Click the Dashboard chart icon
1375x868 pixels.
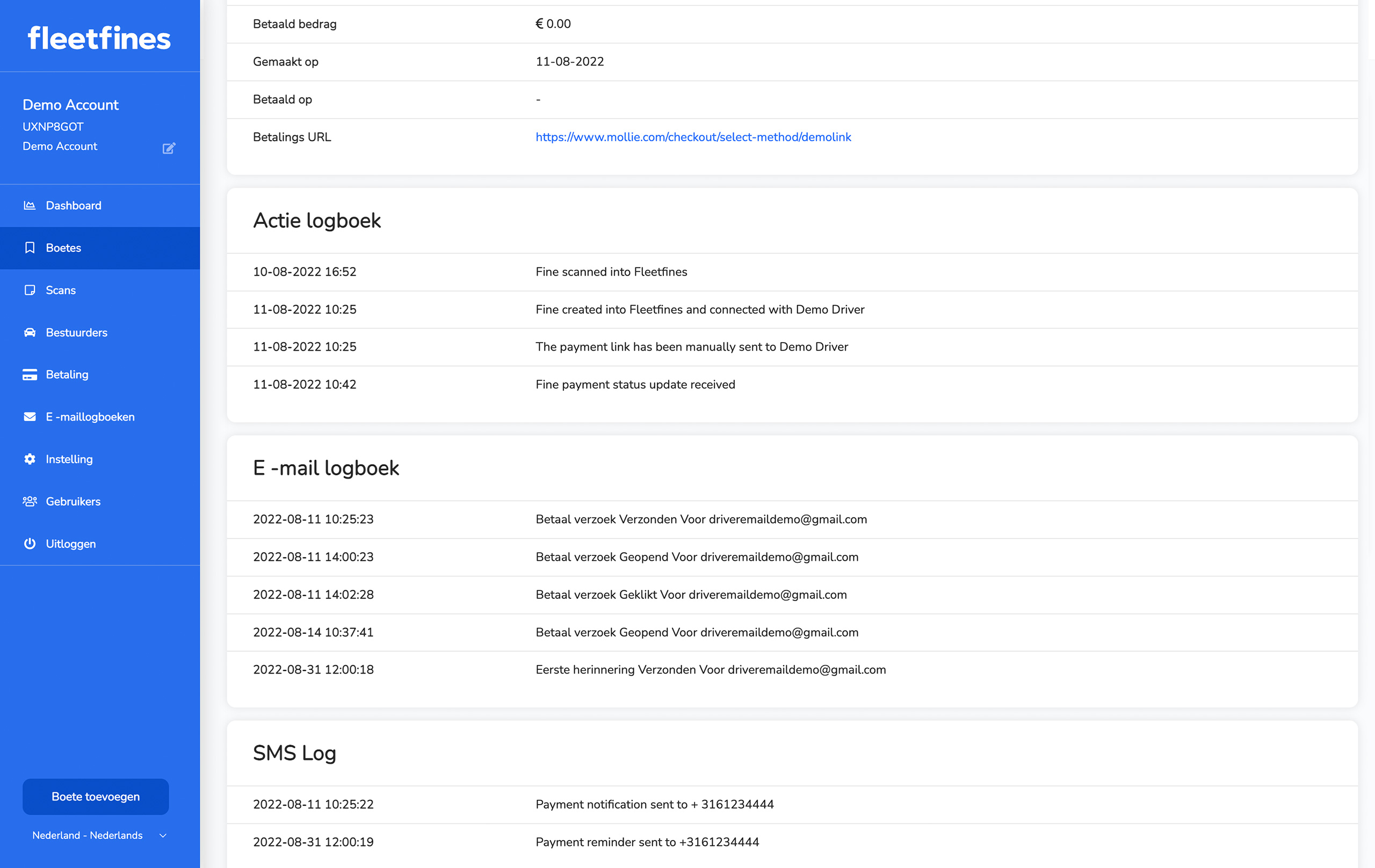coord(30,205)
